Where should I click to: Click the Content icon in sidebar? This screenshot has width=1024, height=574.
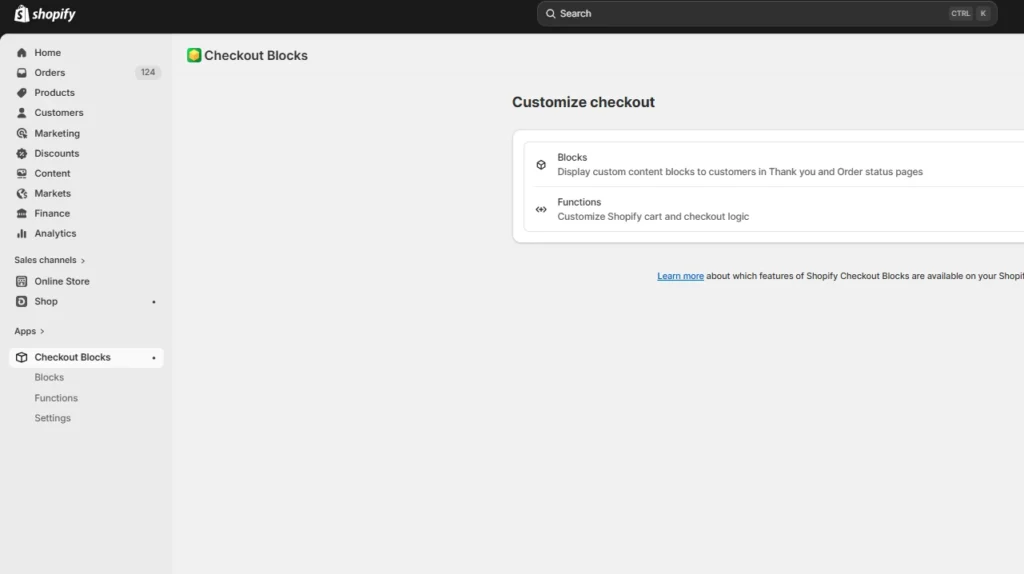pyautogui.click(x=22, y=174)
